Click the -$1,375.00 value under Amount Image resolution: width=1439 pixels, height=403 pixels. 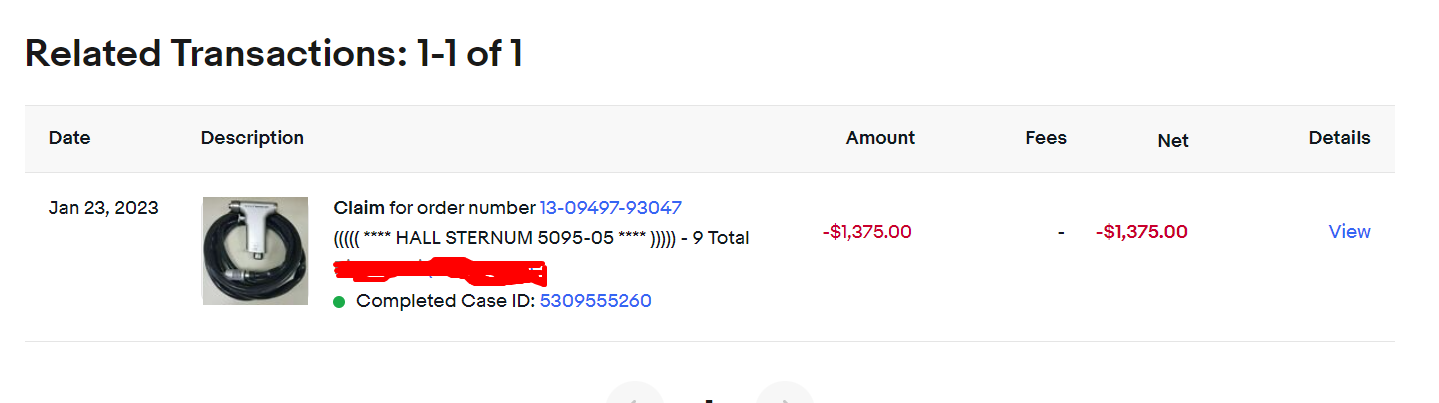point(867,232)
